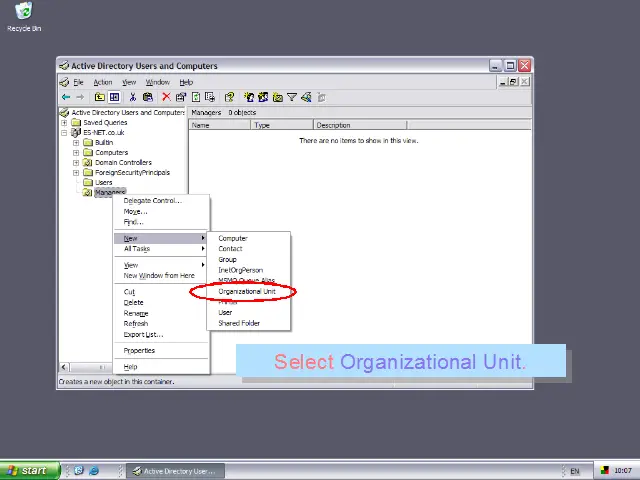Click the Internet Explorer quick launch icon
Screen dimensions: 640x480
click(94, 471)
